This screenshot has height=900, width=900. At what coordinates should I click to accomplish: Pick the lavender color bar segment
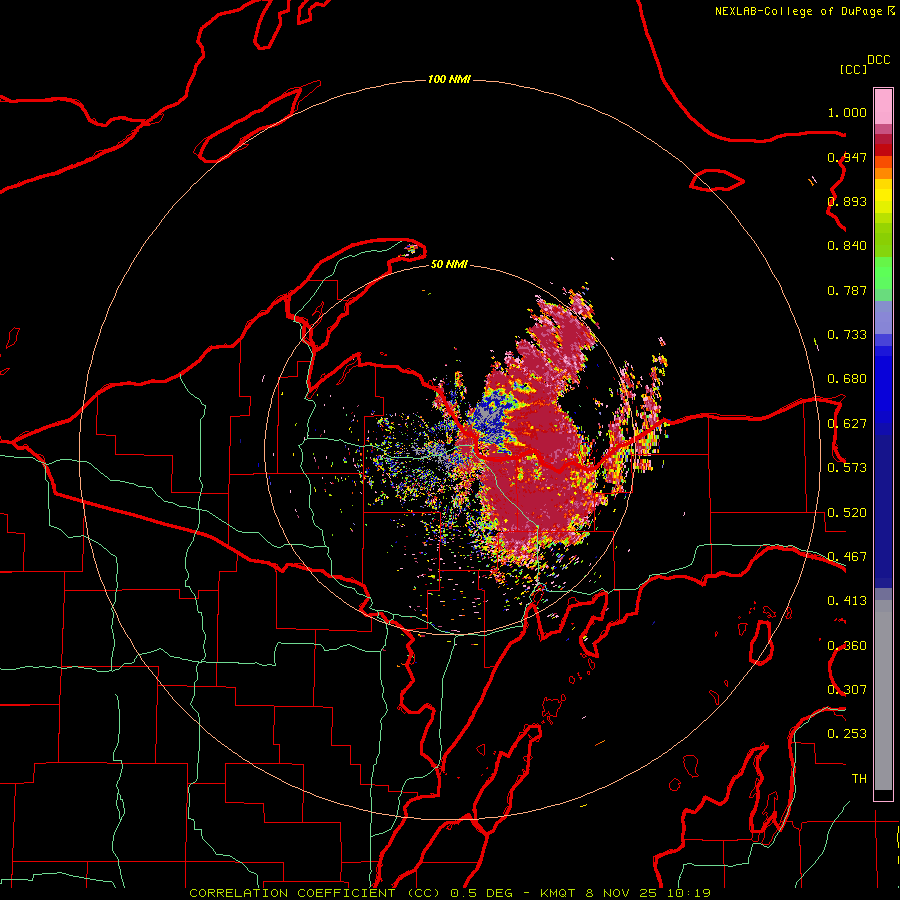coord(883,317)
